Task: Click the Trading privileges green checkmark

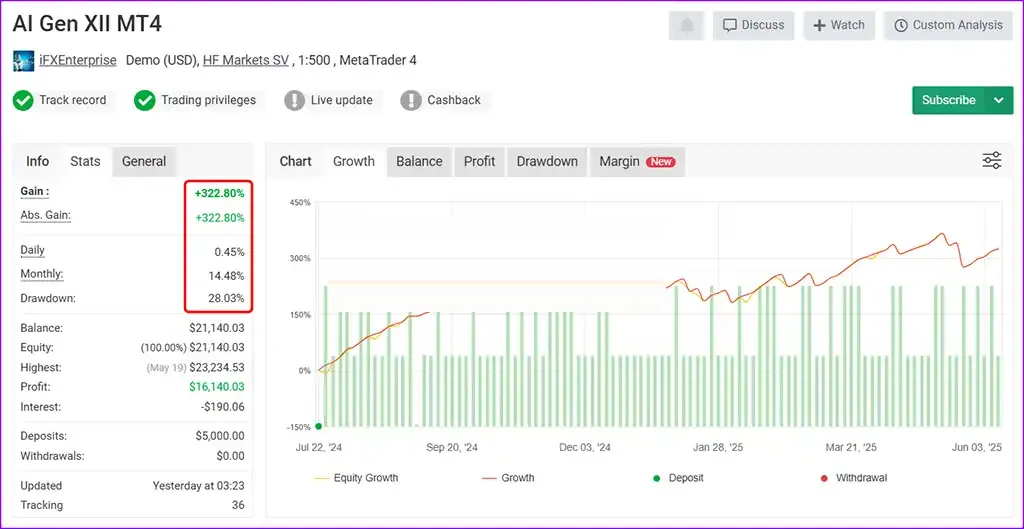Action: [x=144, y=101]
